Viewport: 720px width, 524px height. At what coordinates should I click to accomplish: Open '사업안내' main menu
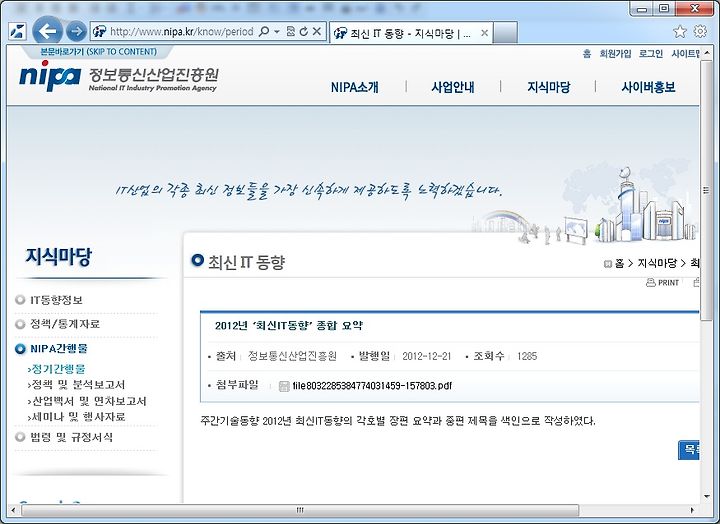coord(453,87)
